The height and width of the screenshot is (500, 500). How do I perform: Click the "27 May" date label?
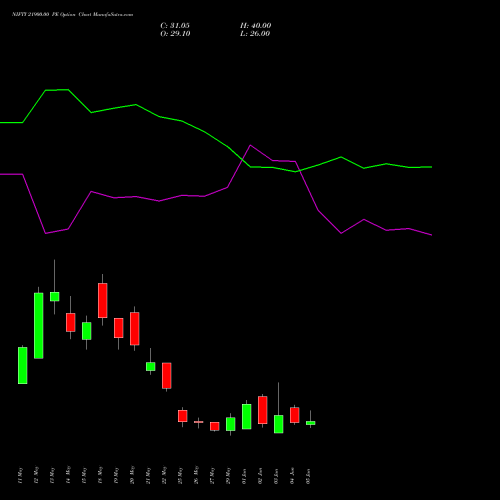(x=213, y=475)
